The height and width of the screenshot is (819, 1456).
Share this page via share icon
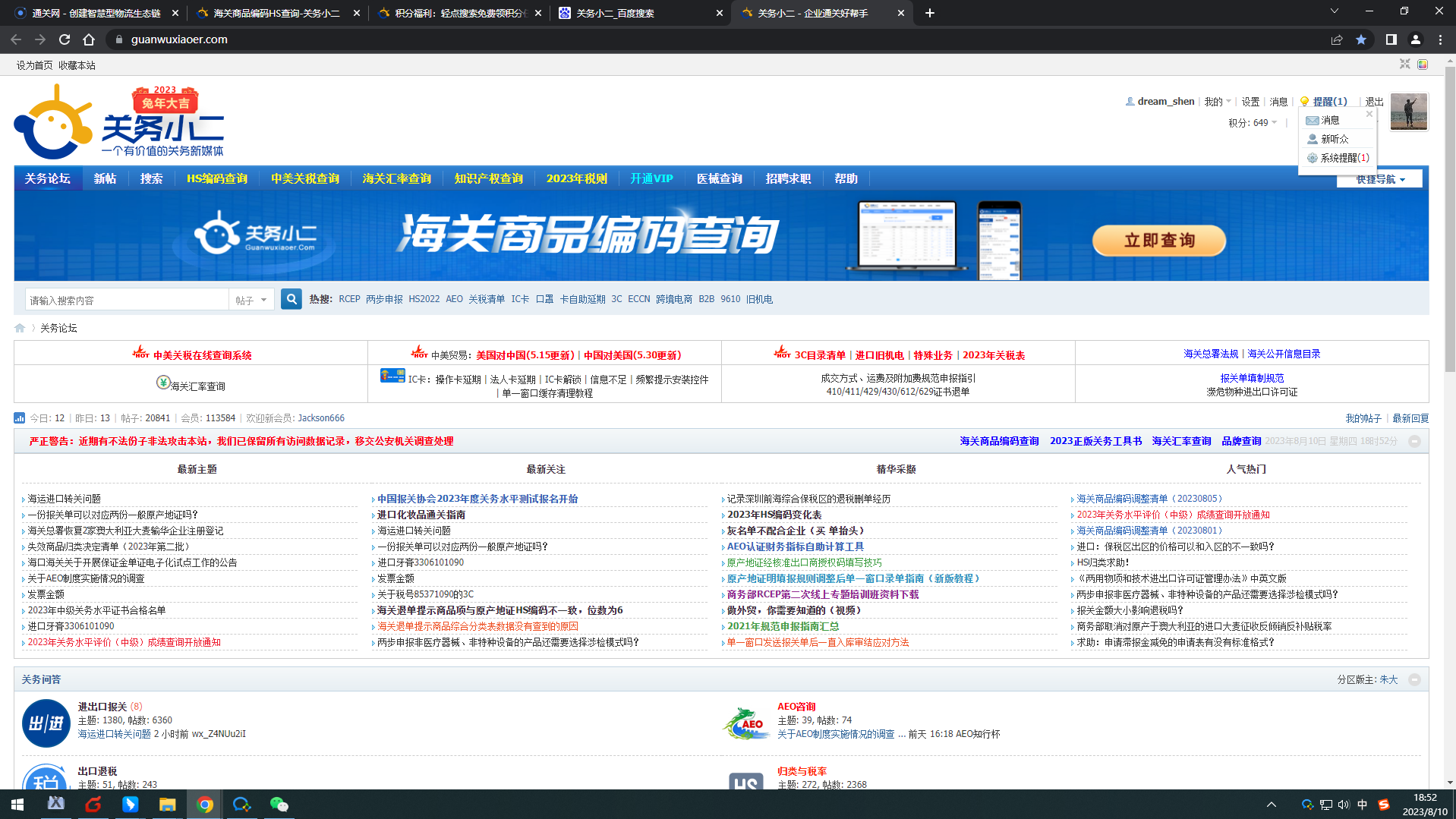click(x=1337, y=39)
